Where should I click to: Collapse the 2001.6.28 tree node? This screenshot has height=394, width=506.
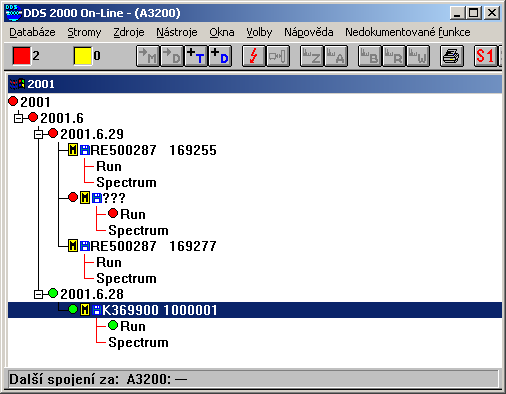[39, 294]
